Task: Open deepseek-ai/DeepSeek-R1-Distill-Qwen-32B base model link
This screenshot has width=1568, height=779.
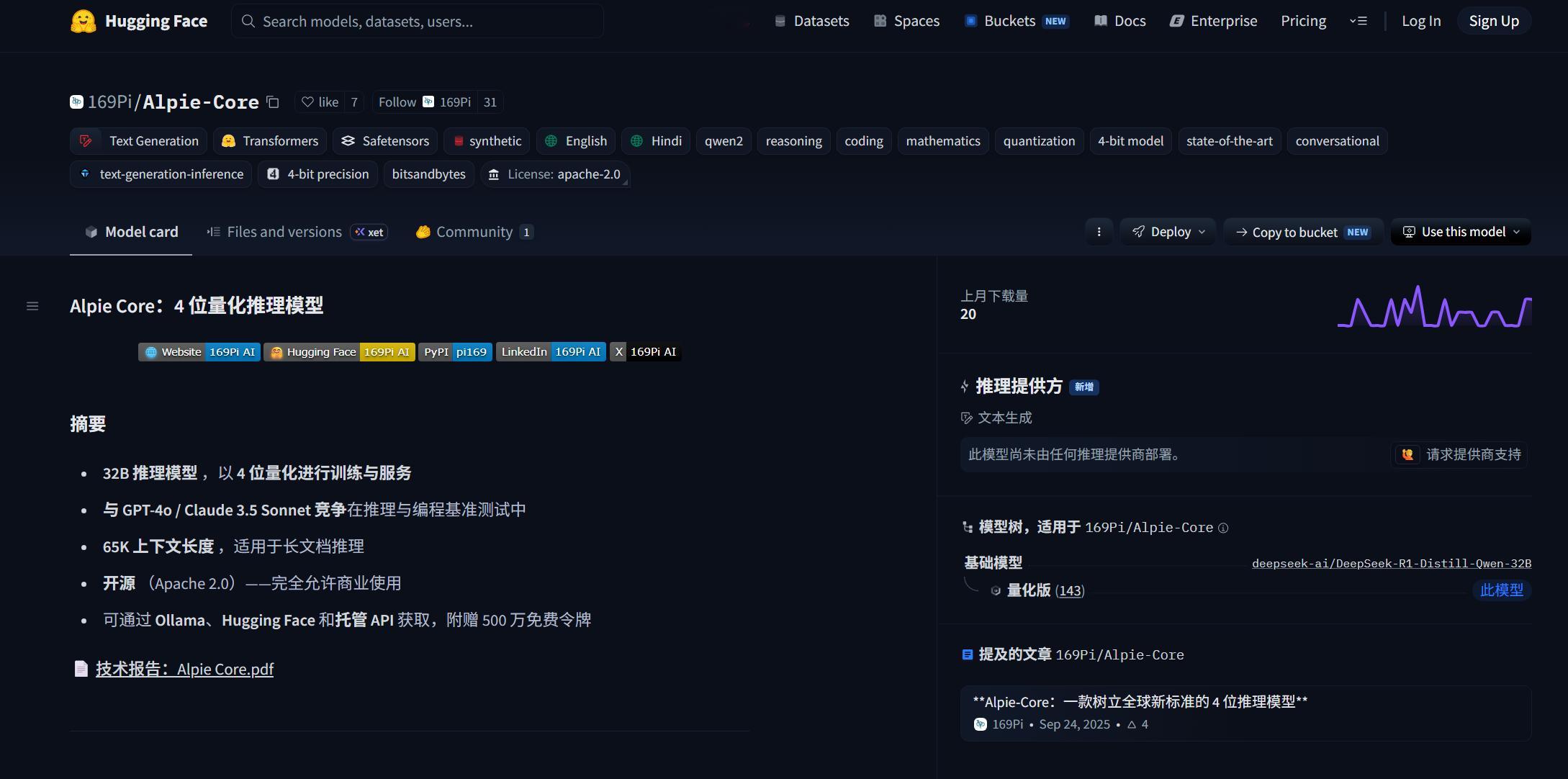Action: (x=1391, y=563)
